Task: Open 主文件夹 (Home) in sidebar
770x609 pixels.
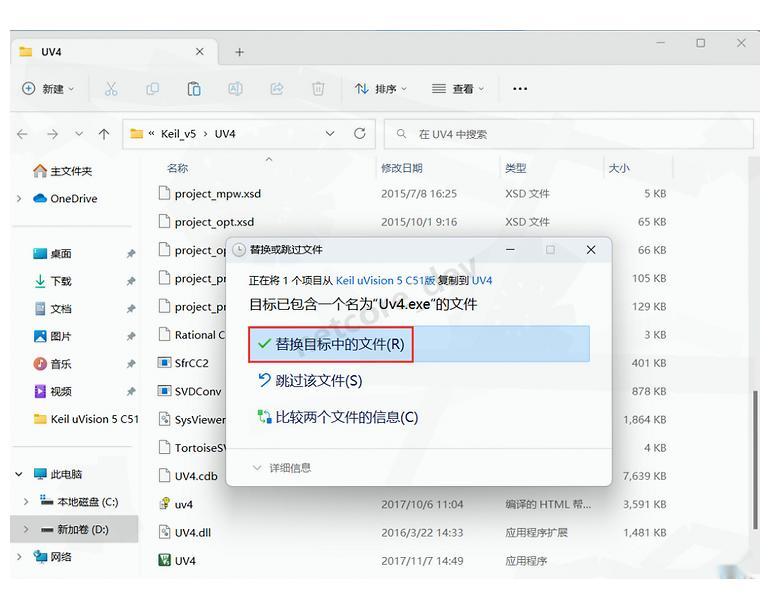Action: pos(63,171)
